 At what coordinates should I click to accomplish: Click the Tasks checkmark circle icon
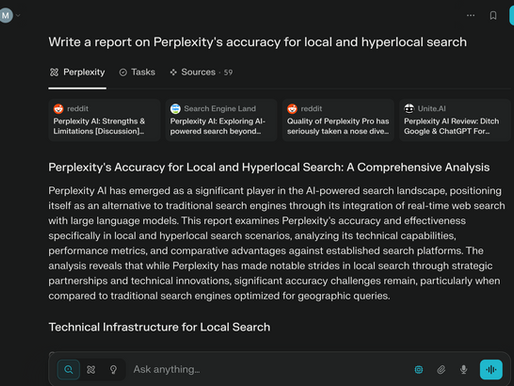click(x=123, y=72)
